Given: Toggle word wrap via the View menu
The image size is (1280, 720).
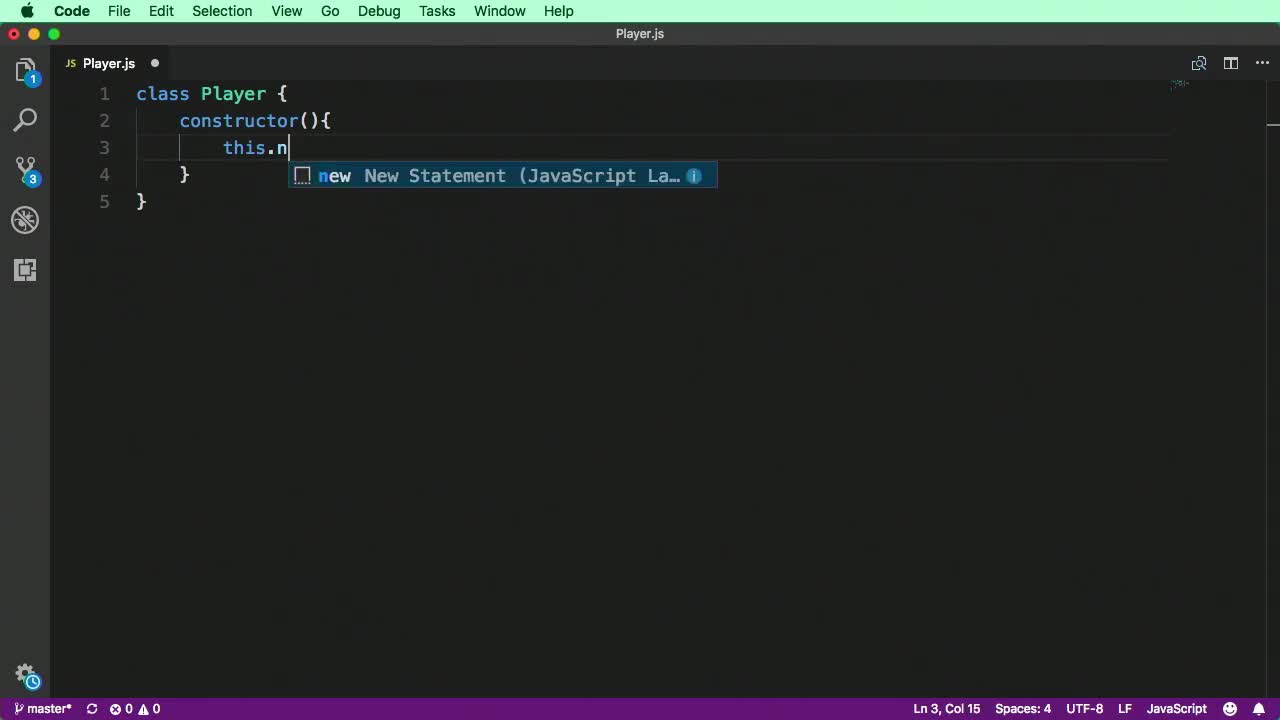Looking at the screenshot, I should pyautogui.click(x=287, y=11).
